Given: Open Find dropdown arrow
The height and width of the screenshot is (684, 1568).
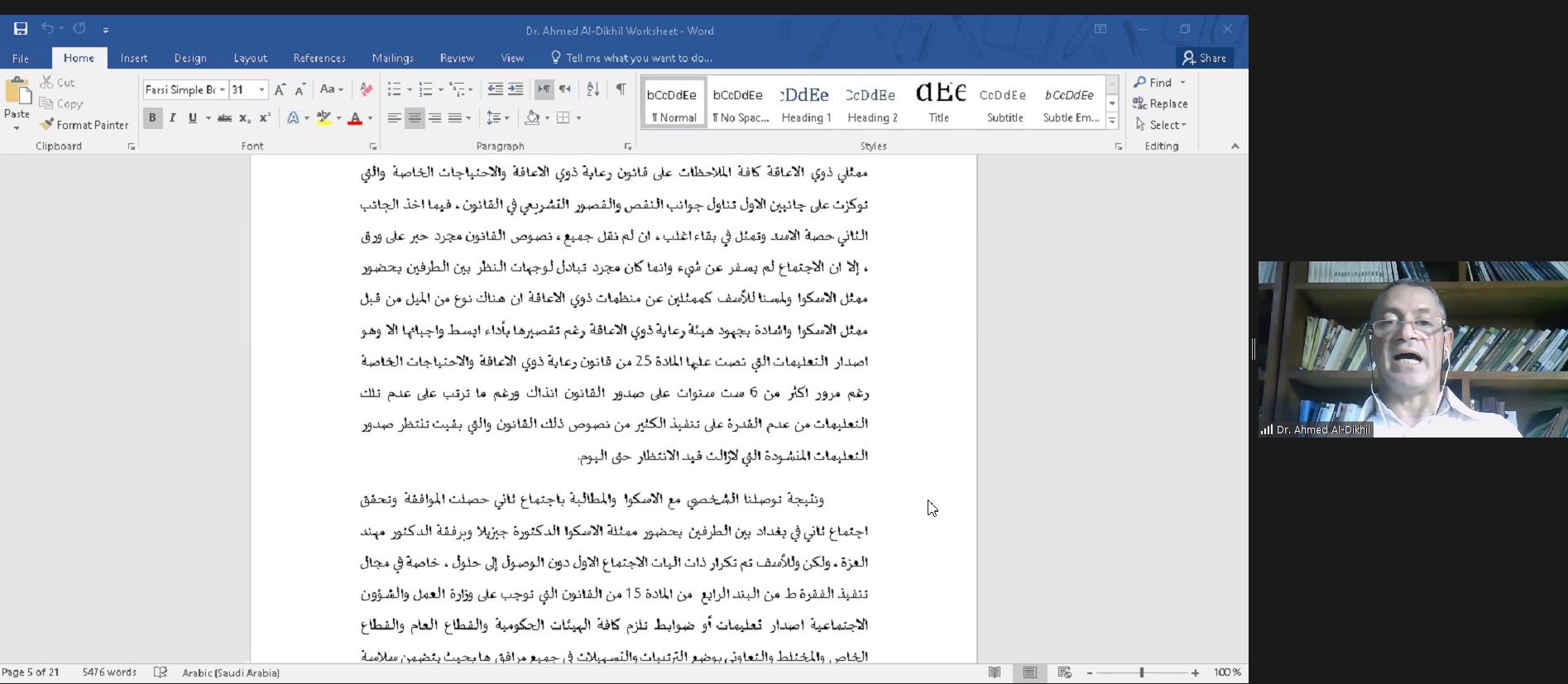Looking at the screenshot, I should point(1183,83).
